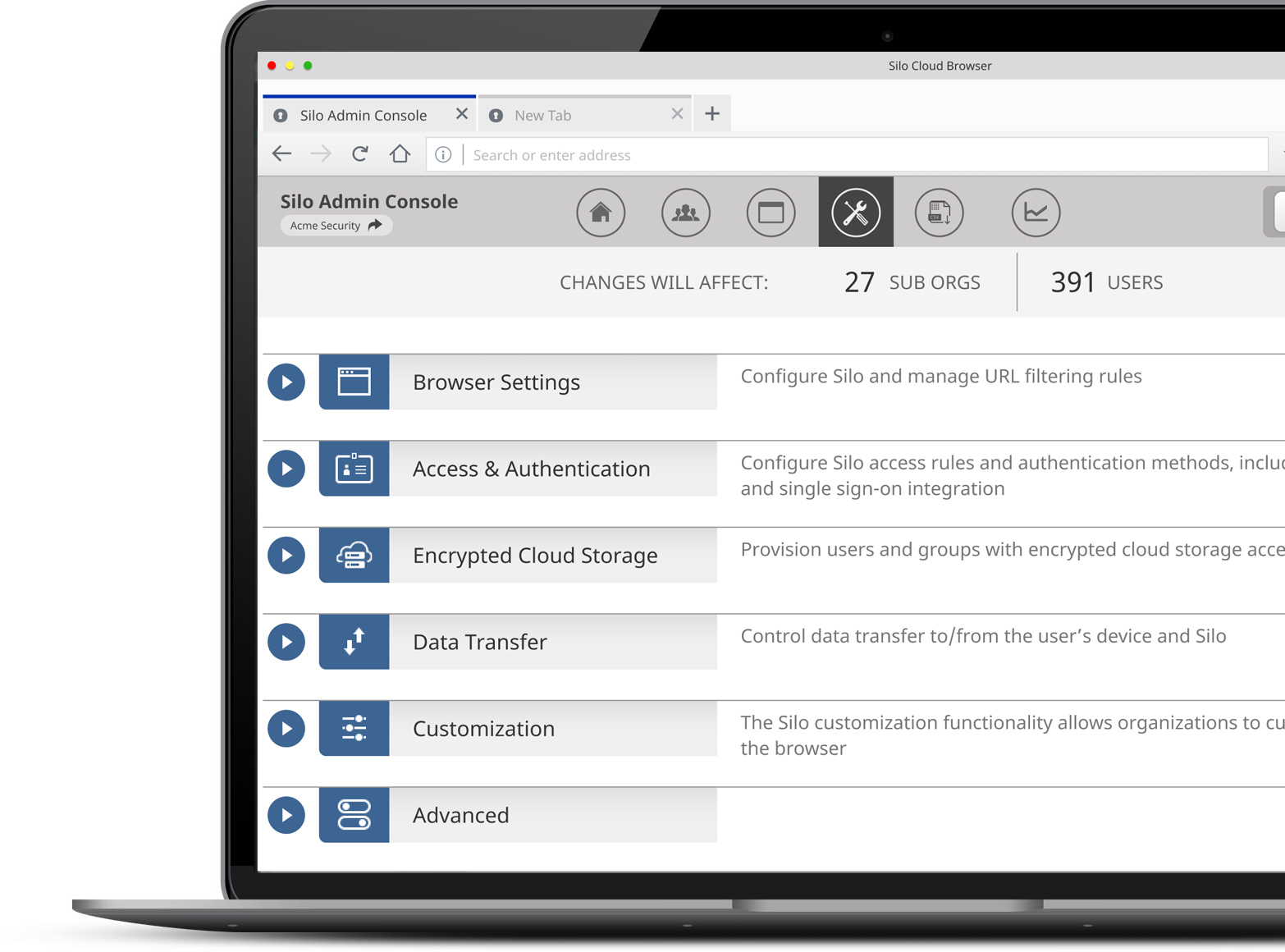Click the Encrypted Cloud Storage cloud icon
Image resolution: width=1285 pixels, height=952 pixels.
(354, 556)
